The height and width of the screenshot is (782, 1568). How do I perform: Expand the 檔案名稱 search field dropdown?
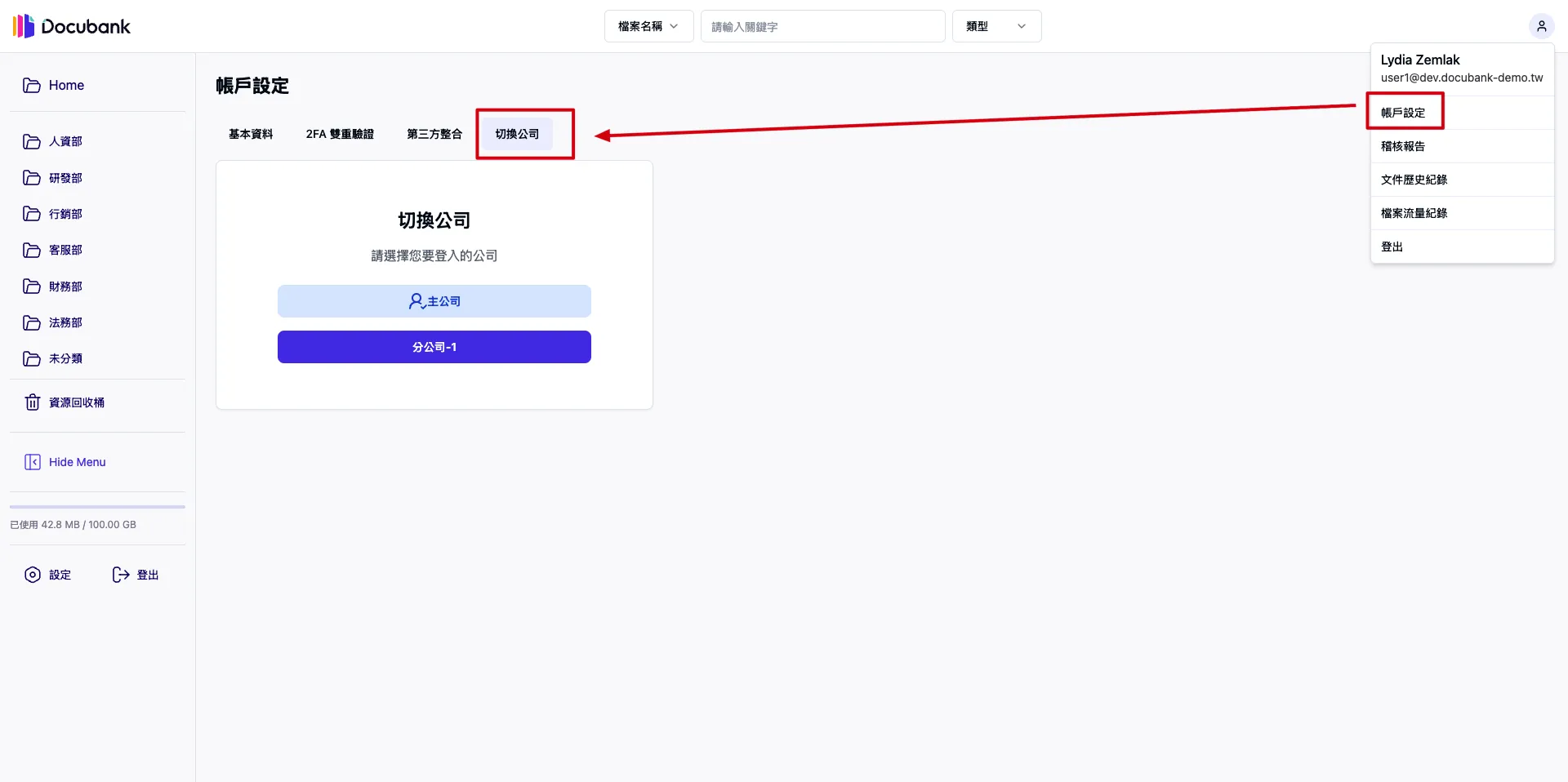(x=648, y=26)
